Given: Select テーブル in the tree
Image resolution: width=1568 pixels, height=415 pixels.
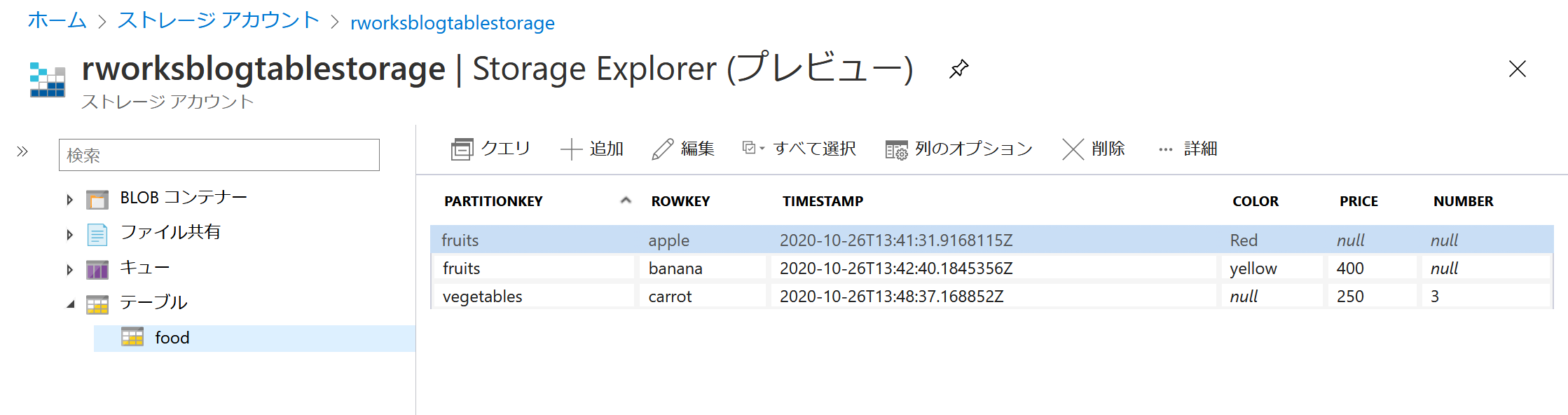Looking at the screenshot, I should (153, 302).
